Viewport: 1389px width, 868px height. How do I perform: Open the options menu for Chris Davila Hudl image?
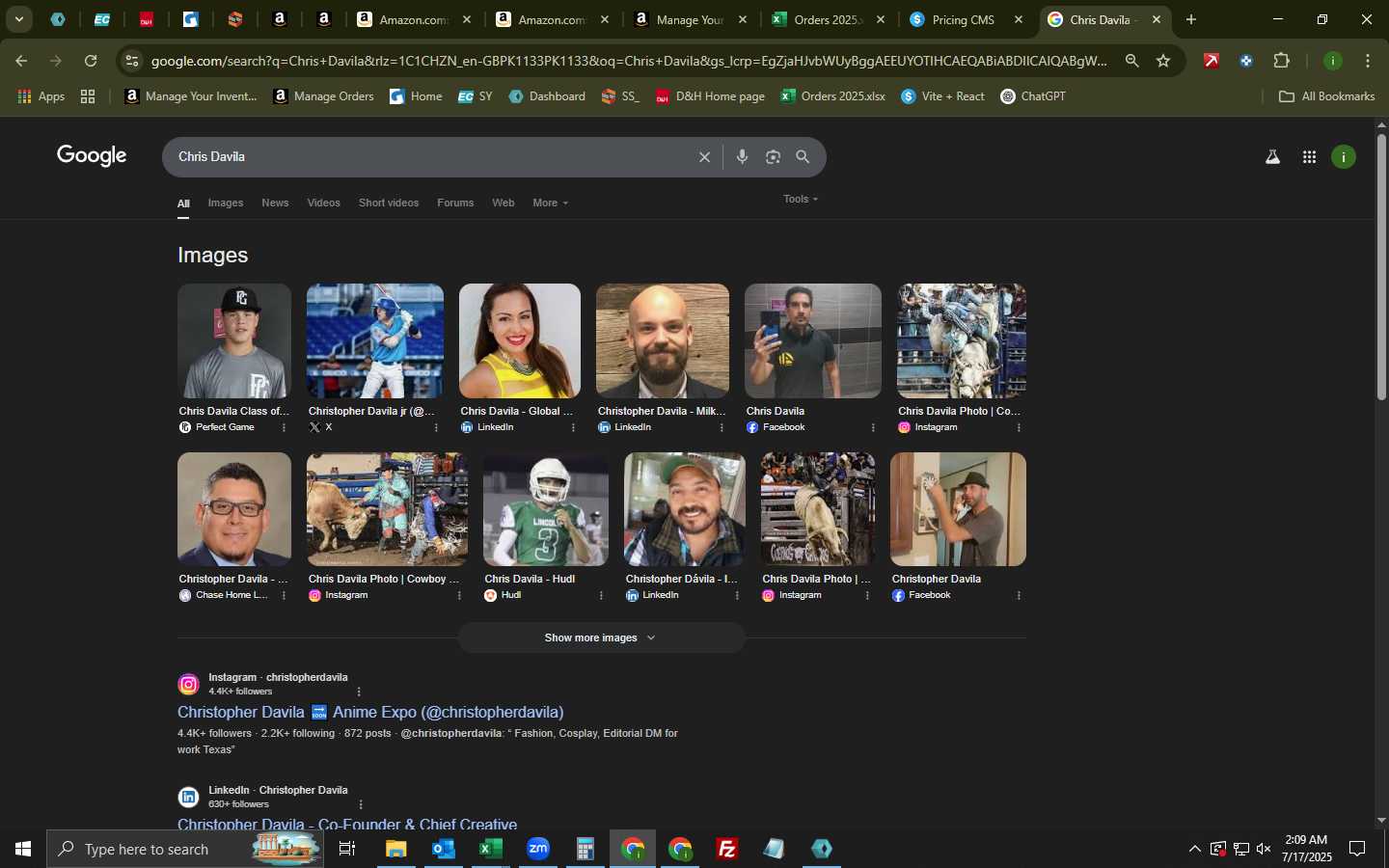coord(601,595)
